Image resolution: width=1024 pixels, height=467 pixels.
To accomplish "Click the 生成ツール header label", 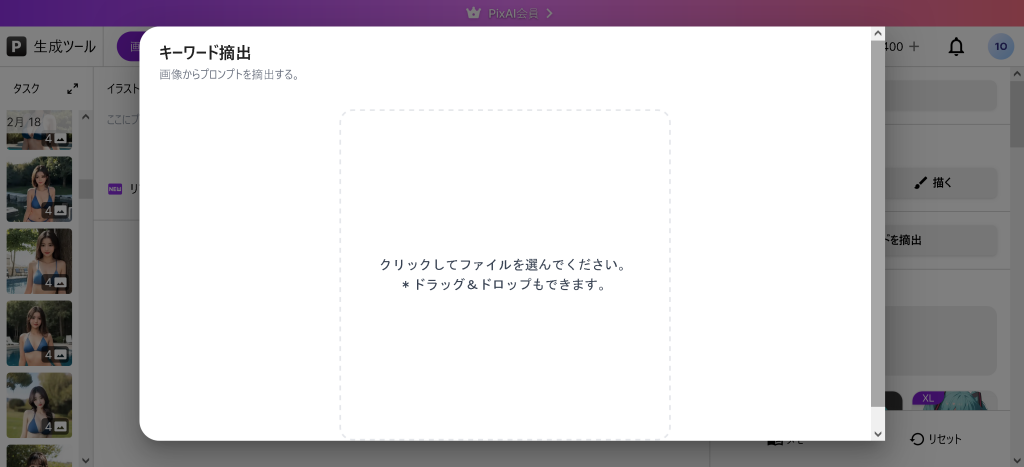I will pos(65,47).
